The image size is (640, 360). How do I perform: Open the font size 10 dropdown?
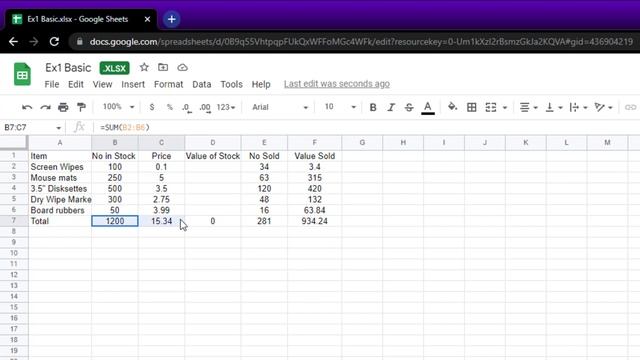coord(340,107)
